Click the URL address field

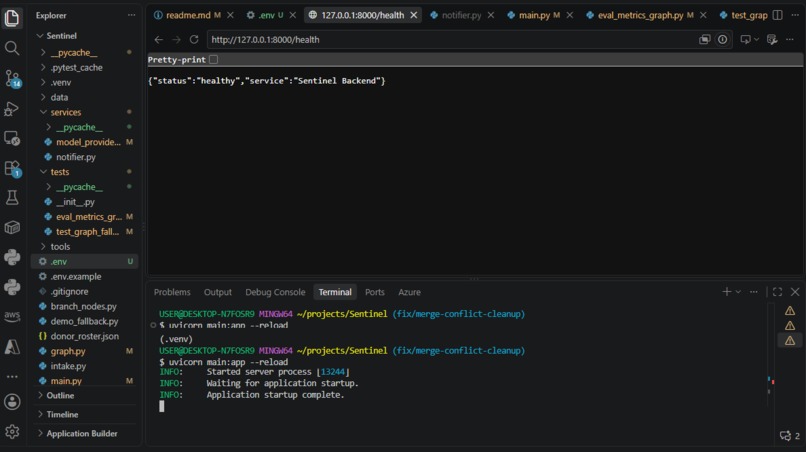(452, 40)
